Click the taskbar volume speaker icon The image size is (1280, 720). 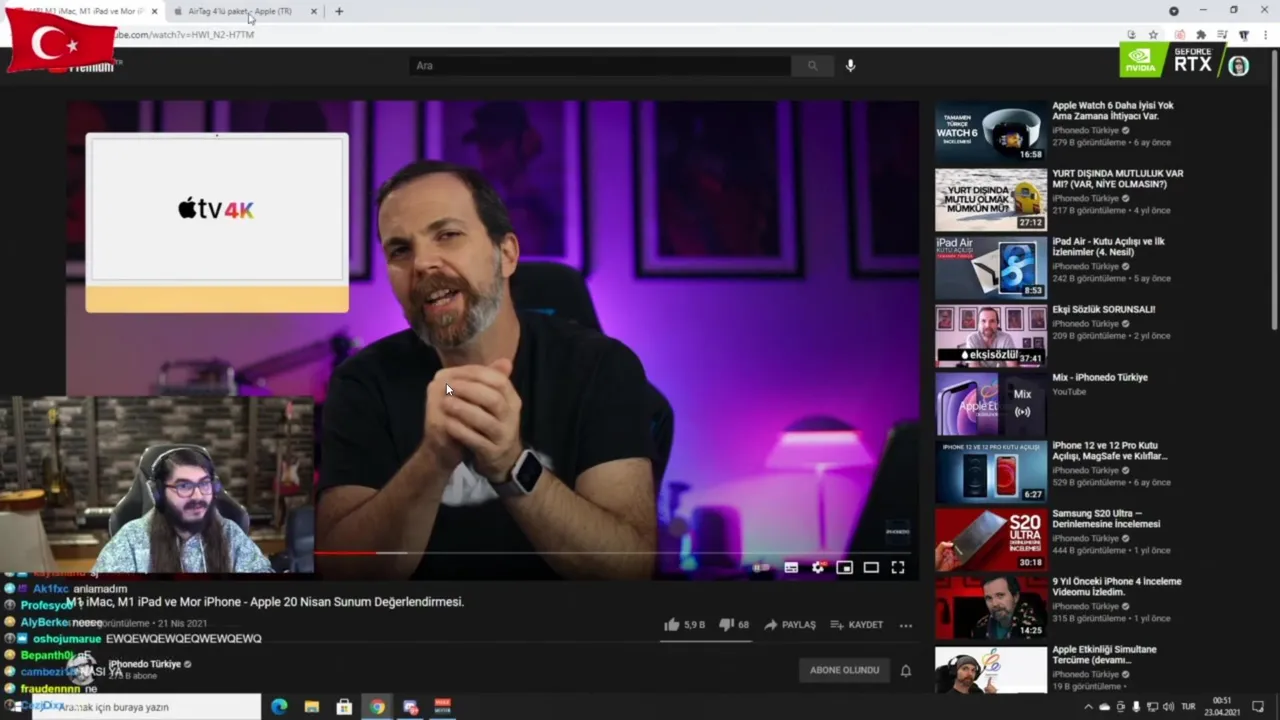(1167, 707)
